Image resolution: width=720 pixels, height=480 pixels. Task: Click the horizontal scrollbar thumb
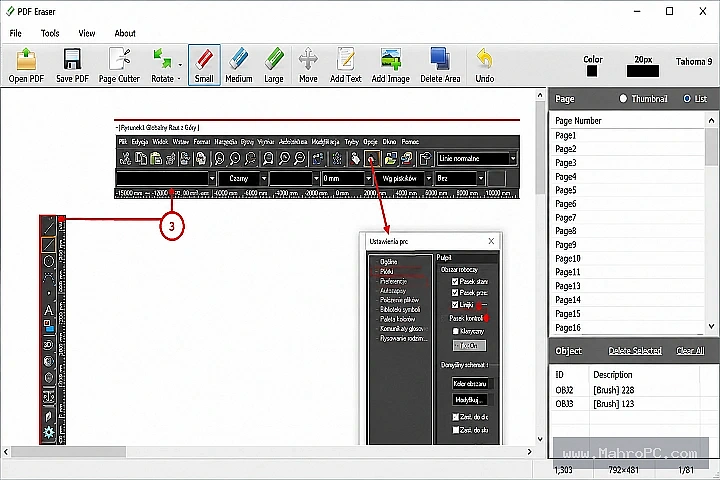click(x=68, y=452)
